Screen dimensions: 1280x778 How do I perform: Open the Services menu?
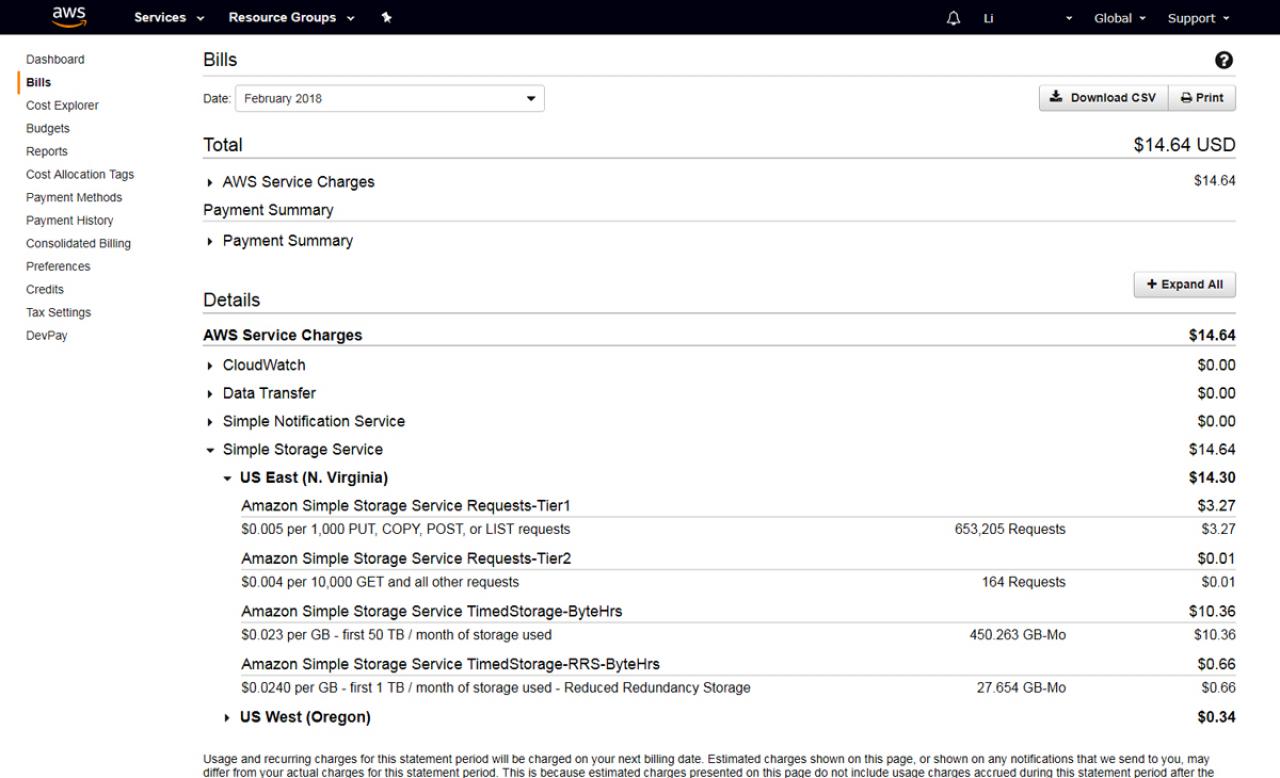click(x=169, y=18)
